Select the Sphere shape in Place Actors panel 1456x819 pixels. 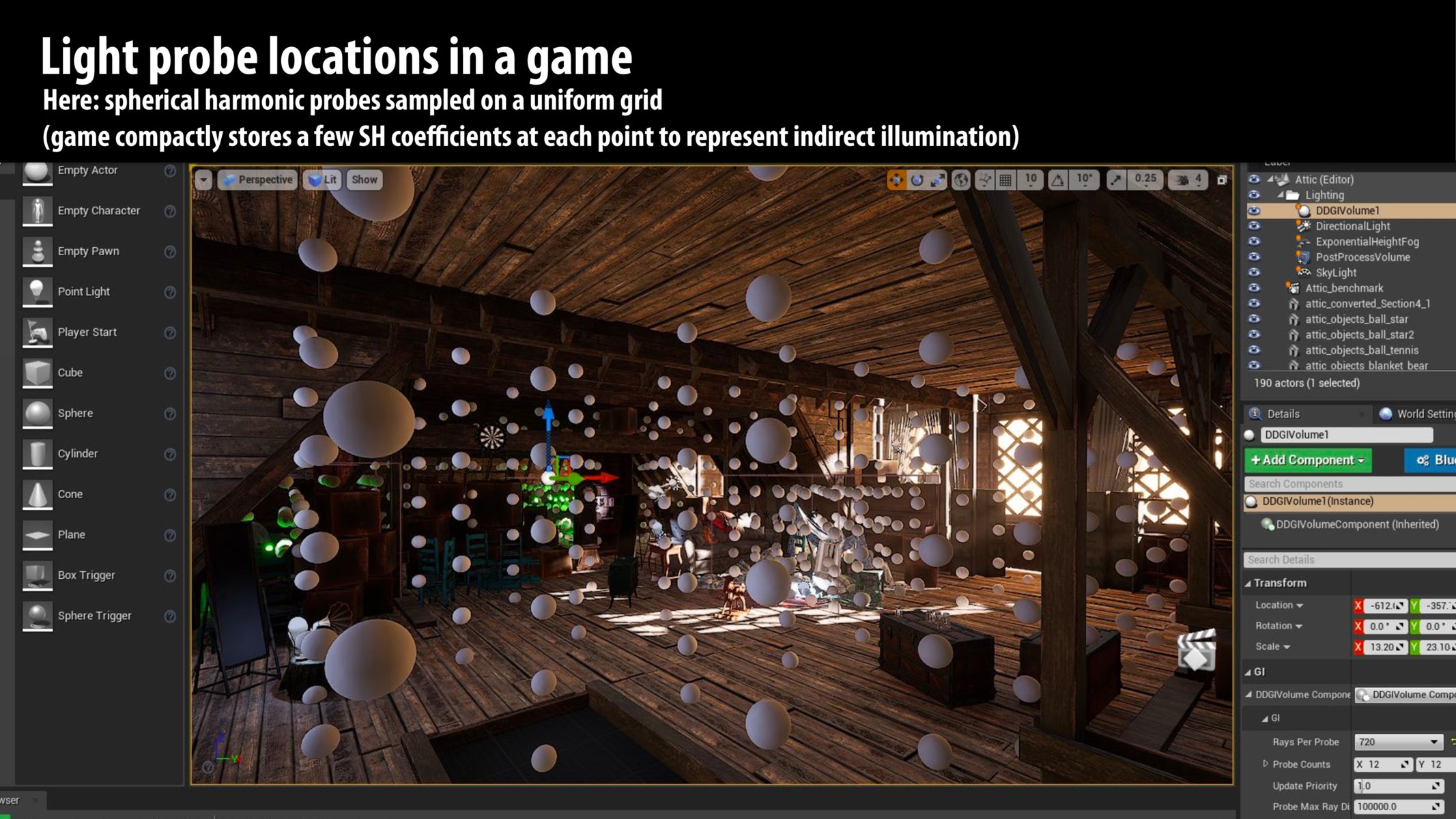coord(38,412)
